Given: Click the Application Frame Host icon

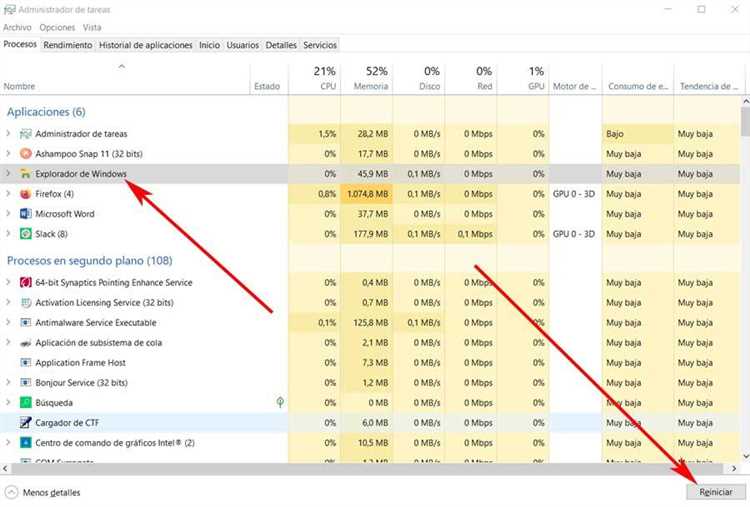Looking at the screenshot, I should click(25, 363).
